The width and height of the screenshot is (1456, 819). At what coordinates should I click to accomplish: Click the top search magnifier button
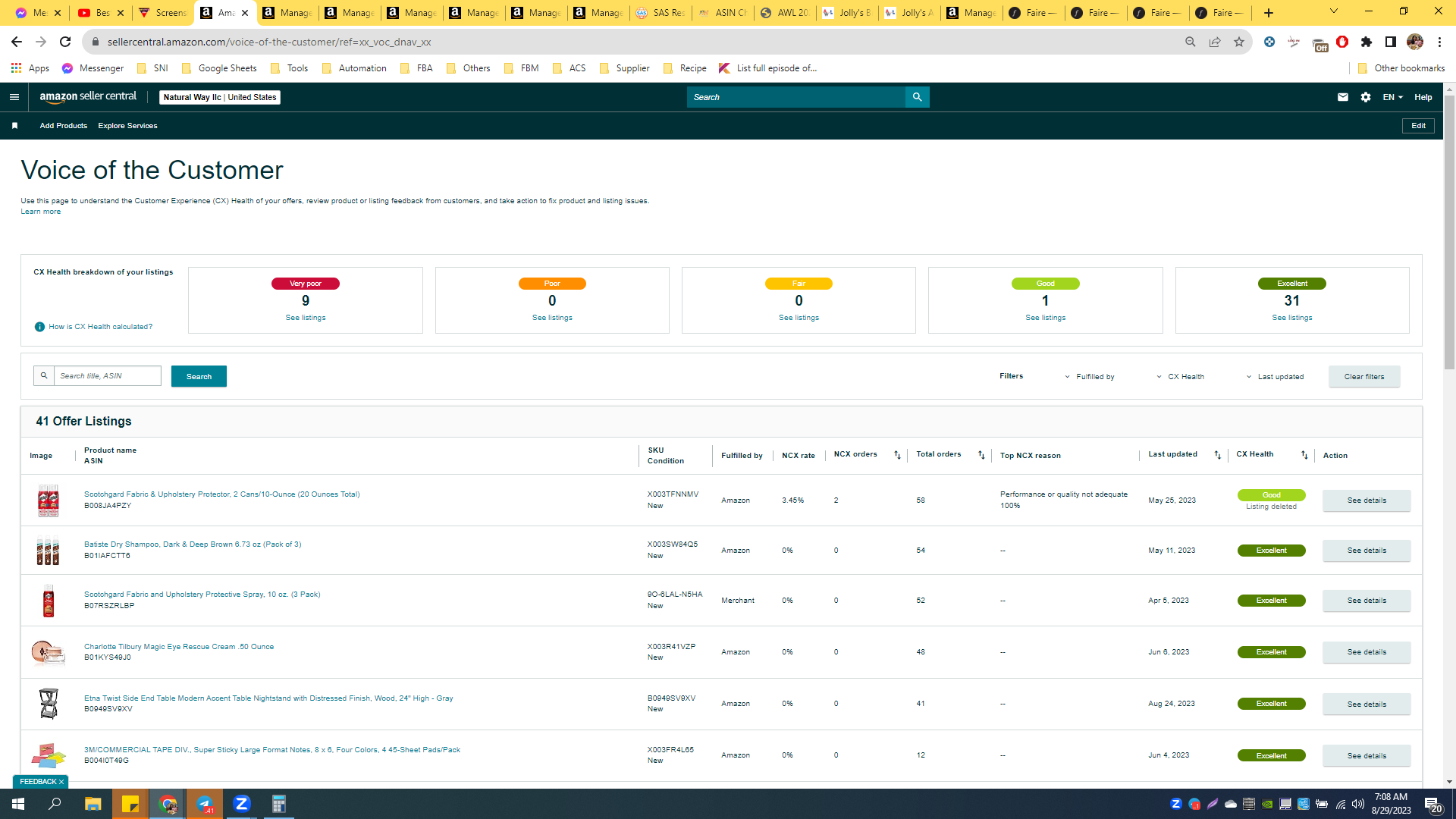pos(917,97)
